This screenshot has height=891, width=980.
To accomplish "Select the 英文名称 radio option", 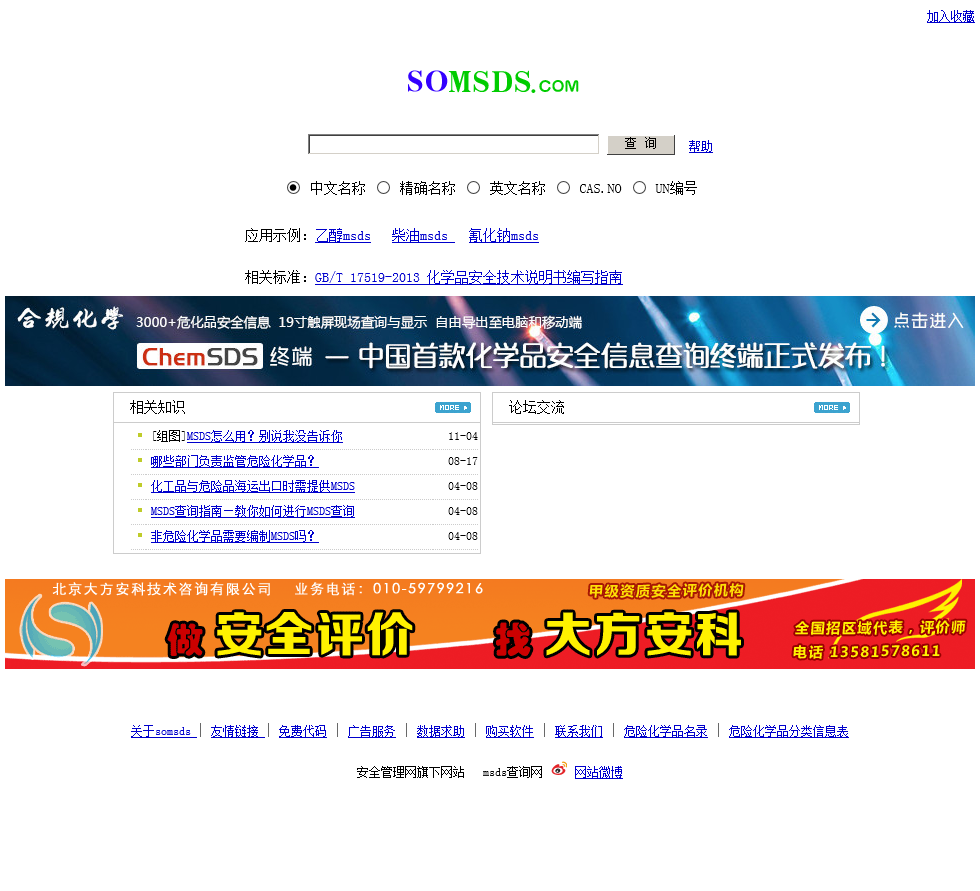I will (x=474, y=187).
